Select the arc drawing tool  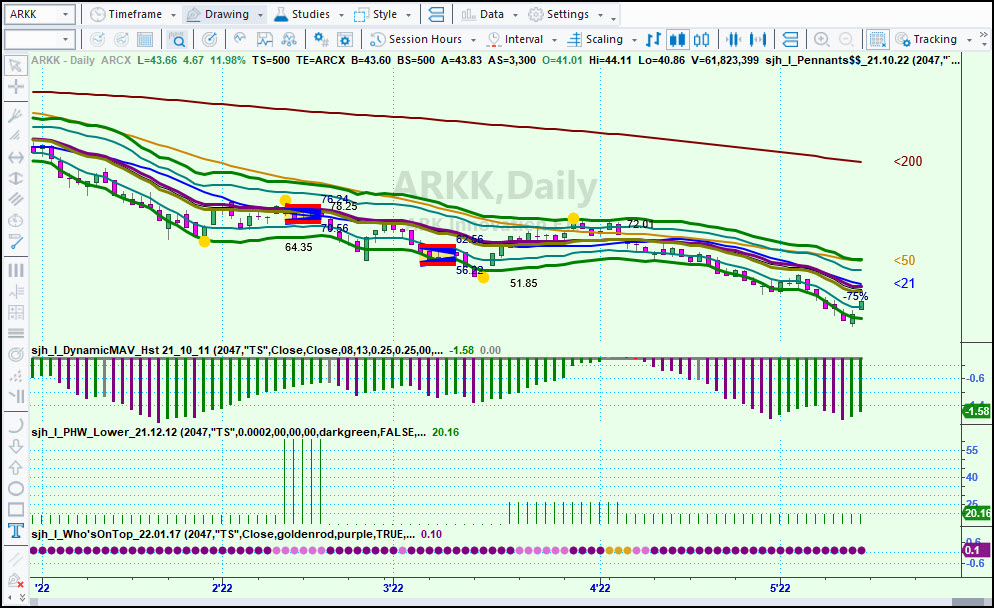(x=16, y=425)
